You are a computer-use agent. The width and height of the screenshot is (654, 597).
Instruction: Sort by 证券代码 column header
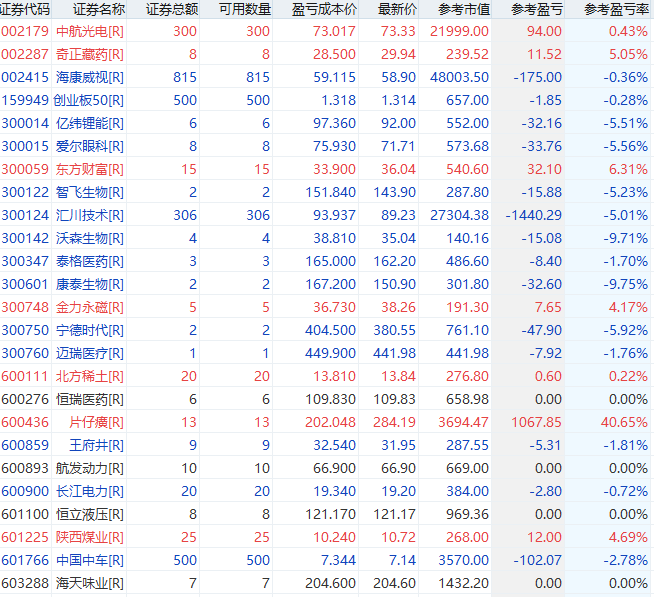click(x=25, y=9)
